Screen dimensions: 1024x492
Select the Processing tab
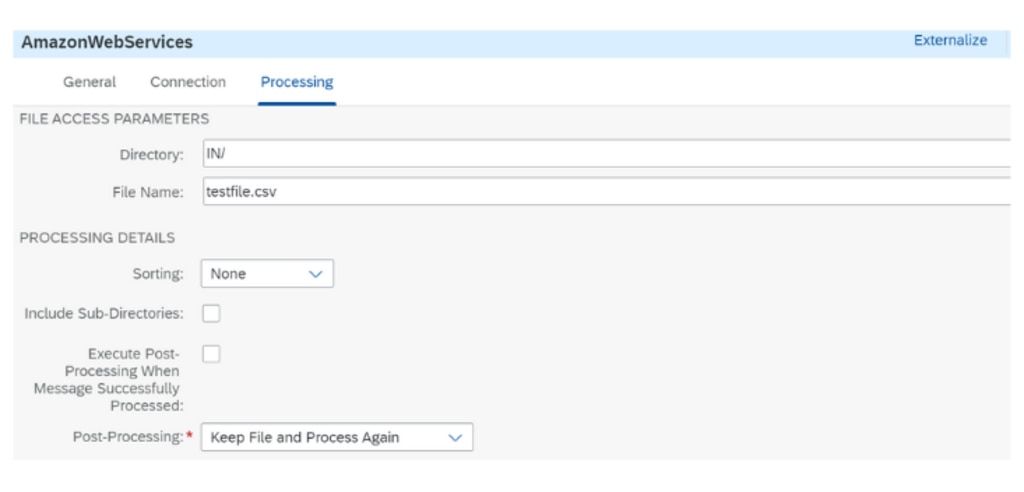pyautogui.click(x=297, y=82)
